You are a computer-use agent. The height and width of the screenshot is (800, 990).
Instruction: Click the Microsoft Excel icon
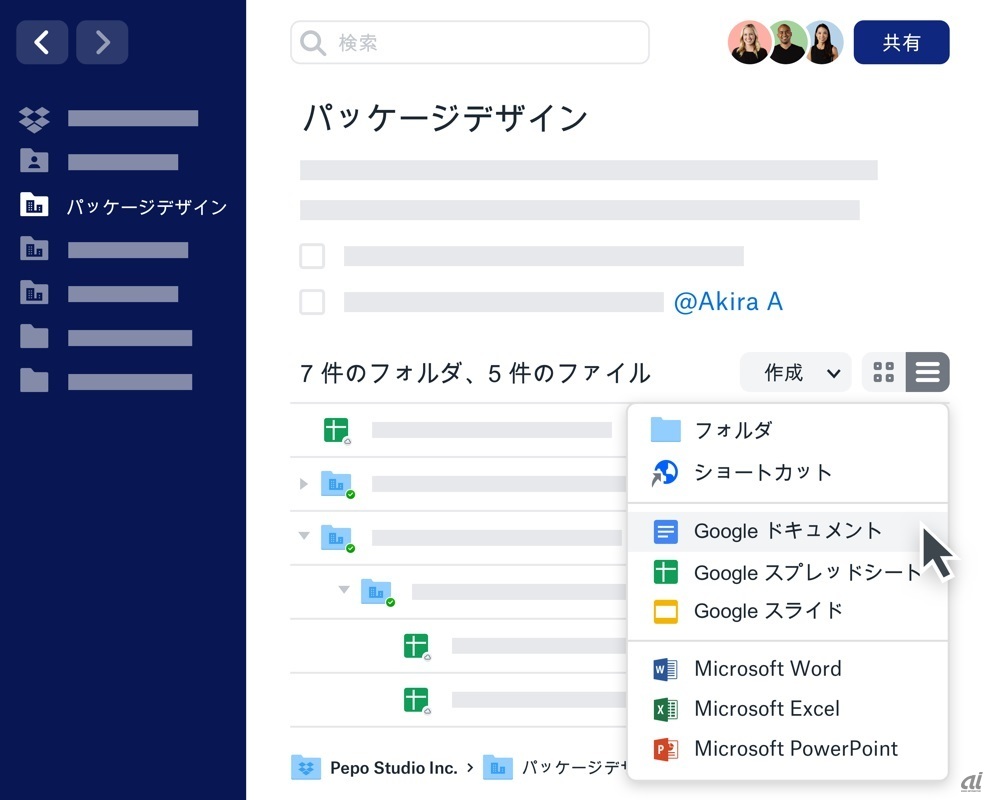click(665, 709)
